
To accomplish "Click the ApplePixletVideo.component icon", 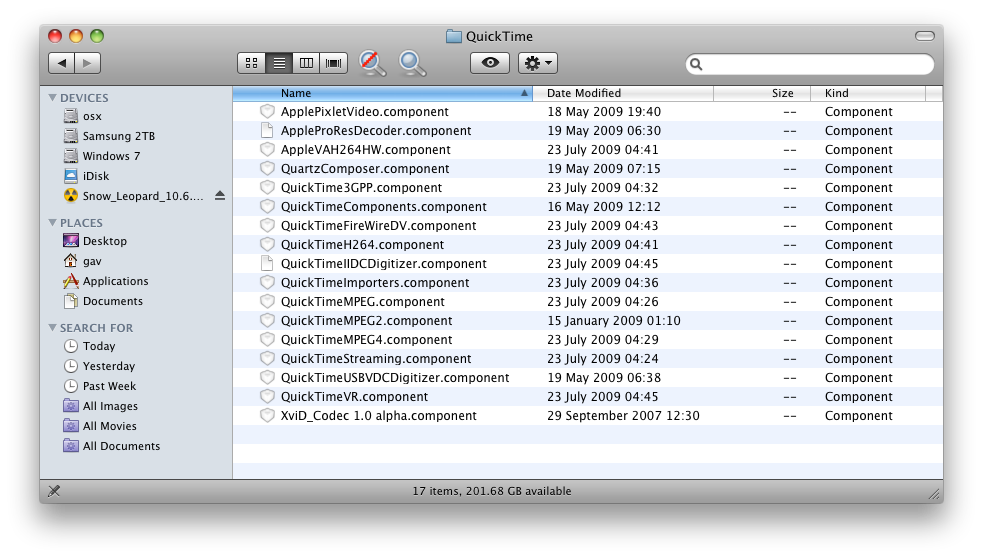I will 267,112.
